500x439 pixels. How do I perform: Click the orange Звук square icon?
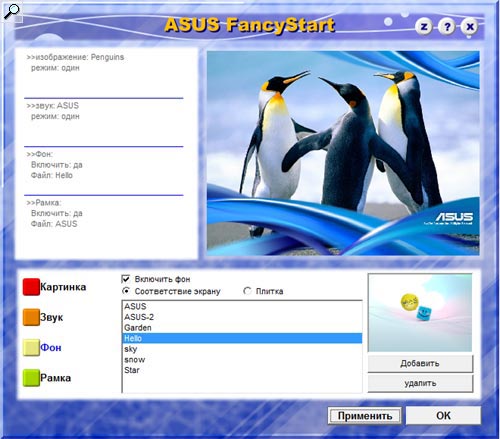pos(31,317)
